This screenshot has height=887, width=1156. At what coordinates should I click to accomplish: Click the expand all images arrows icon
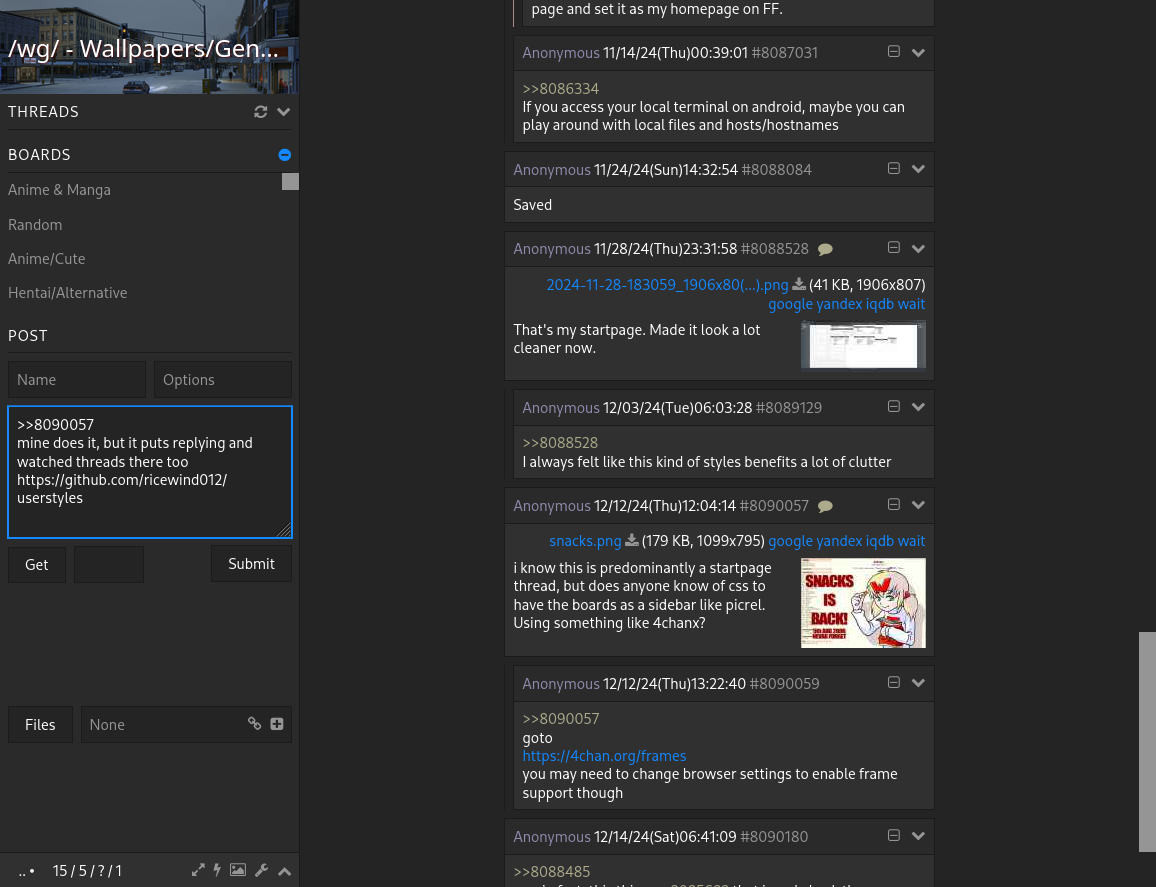click(x=198, y=870)
